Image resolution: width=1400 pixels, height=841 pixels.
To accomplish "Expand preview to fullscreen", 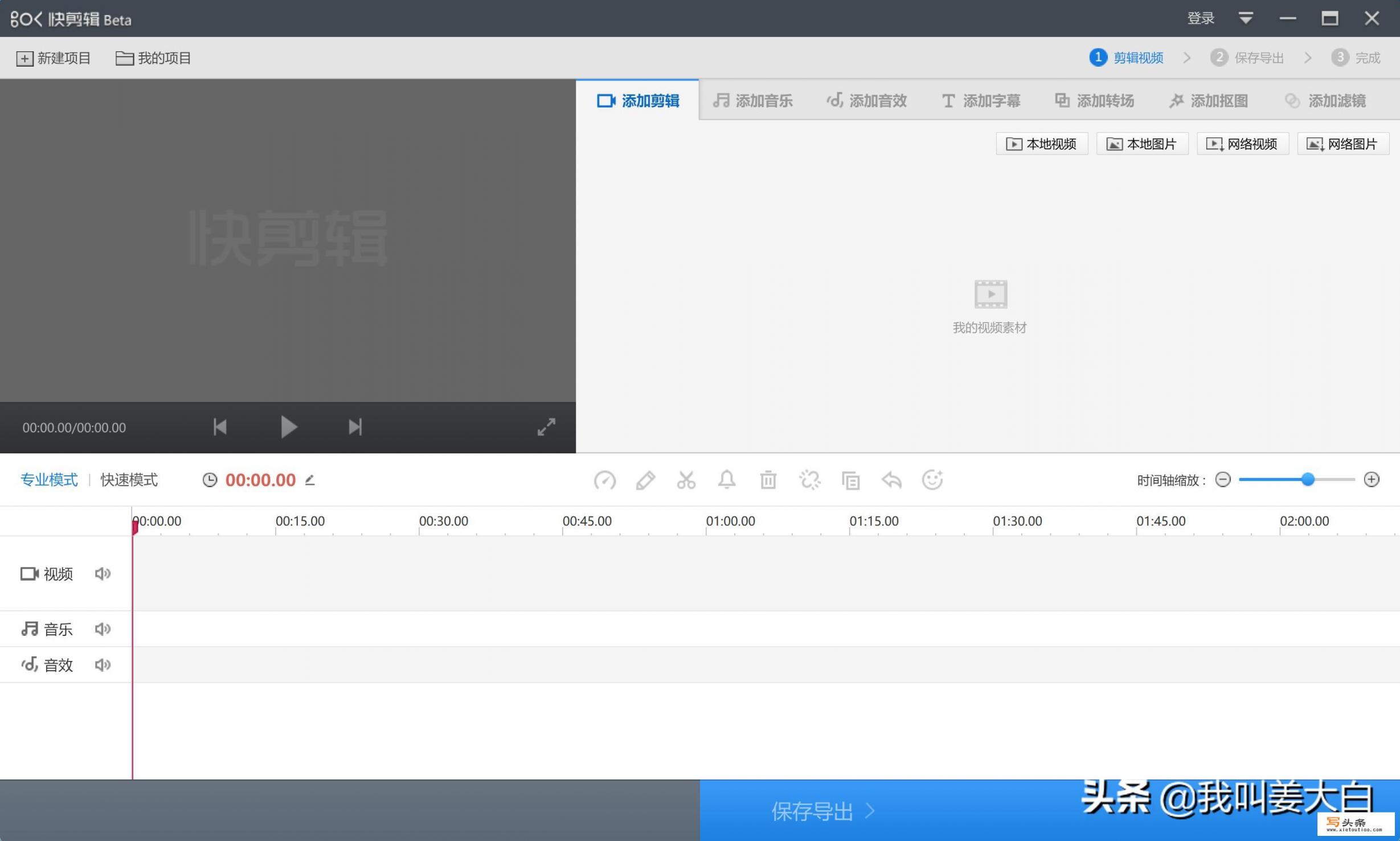I will pyautogui.click(x=546, y=427).
